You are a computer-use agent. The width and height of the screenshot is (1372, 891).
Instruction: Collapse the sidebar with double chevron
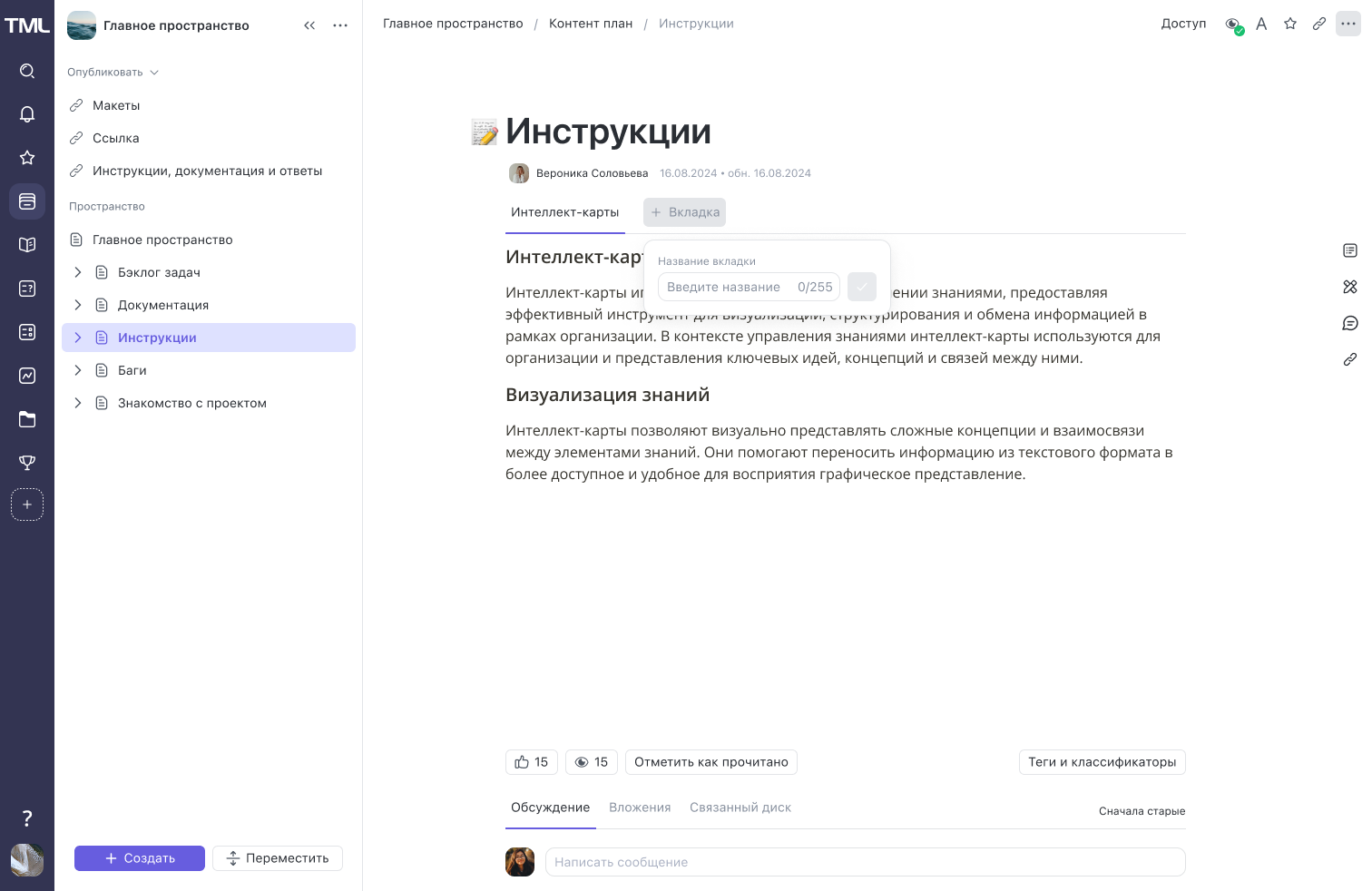point(309,25)
